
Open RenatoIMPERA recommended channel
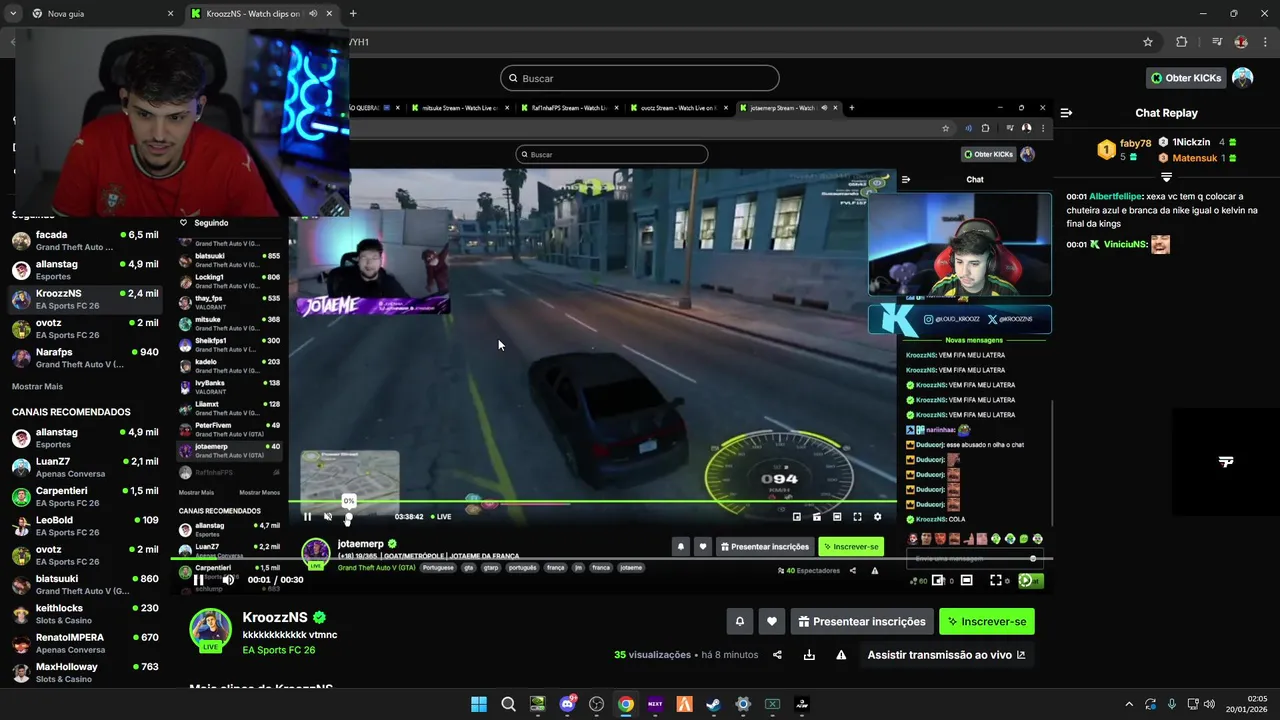pyautogui.click(x=85, y=643)
